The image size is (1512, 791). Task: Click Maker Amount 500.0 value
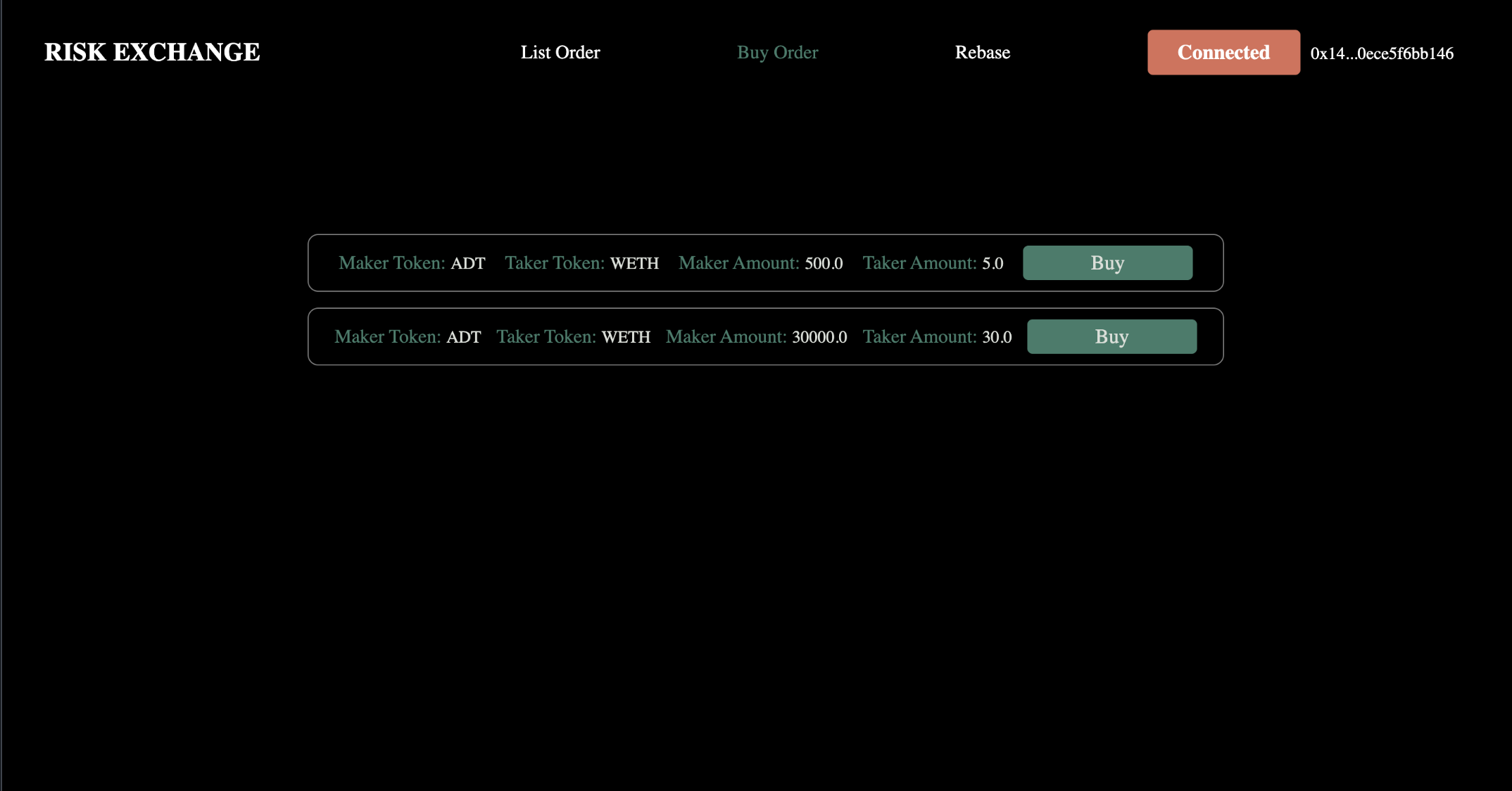824,263
